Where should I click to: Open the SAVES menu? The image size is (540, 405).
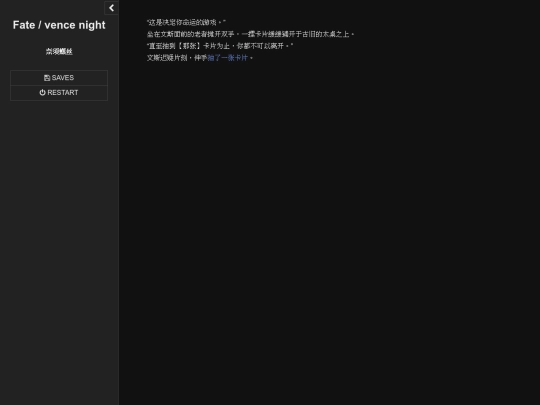coord(59,78)
